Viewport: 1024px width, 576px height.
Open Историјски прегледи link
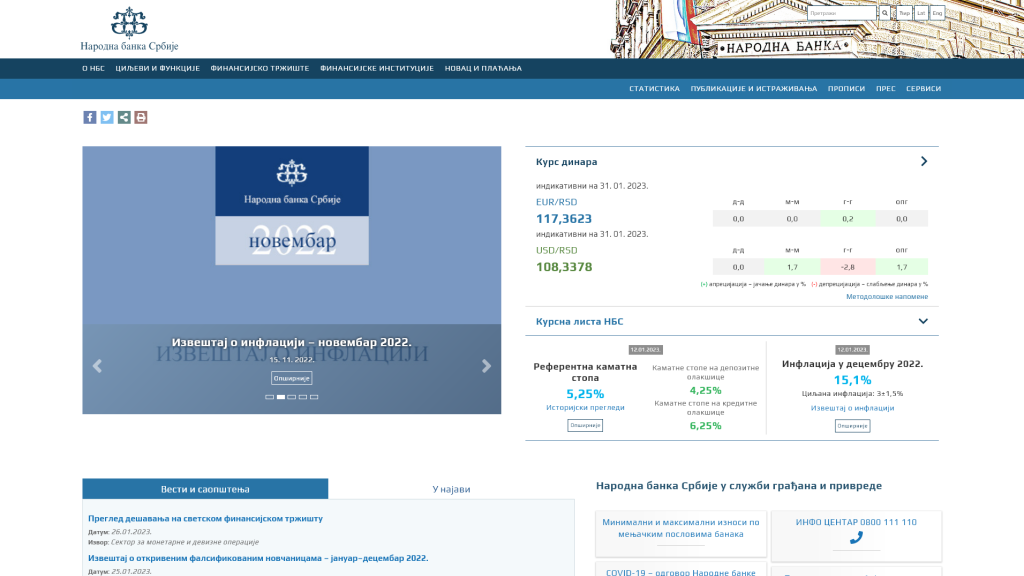point(585,408)
